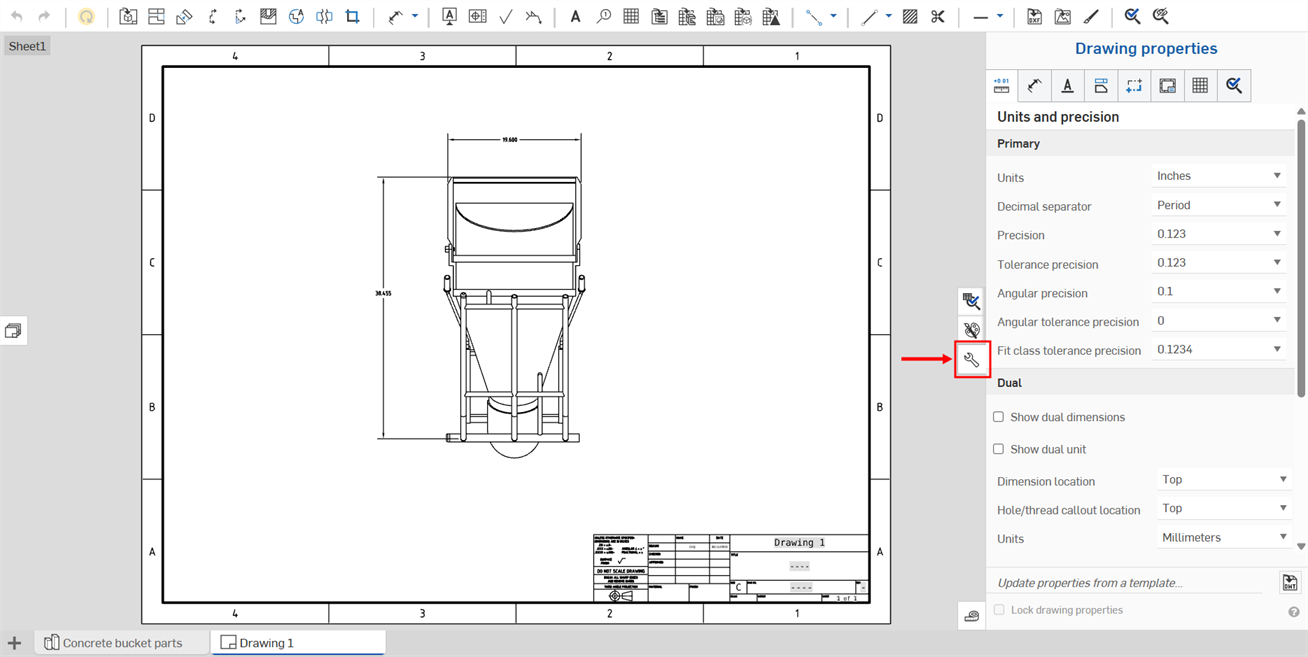Insert a Note using the toolbar icon

click(575, 16)
